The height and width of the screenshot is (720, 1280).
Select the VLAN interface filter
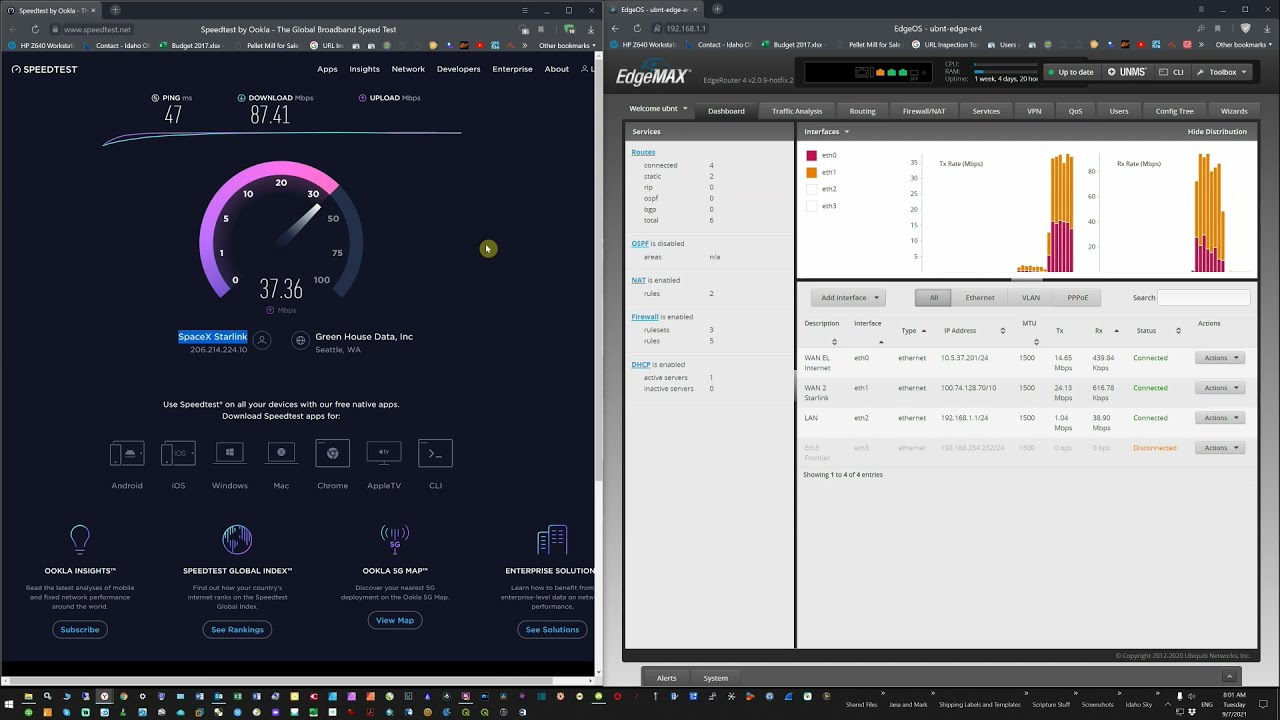(x=1031, y=297)
